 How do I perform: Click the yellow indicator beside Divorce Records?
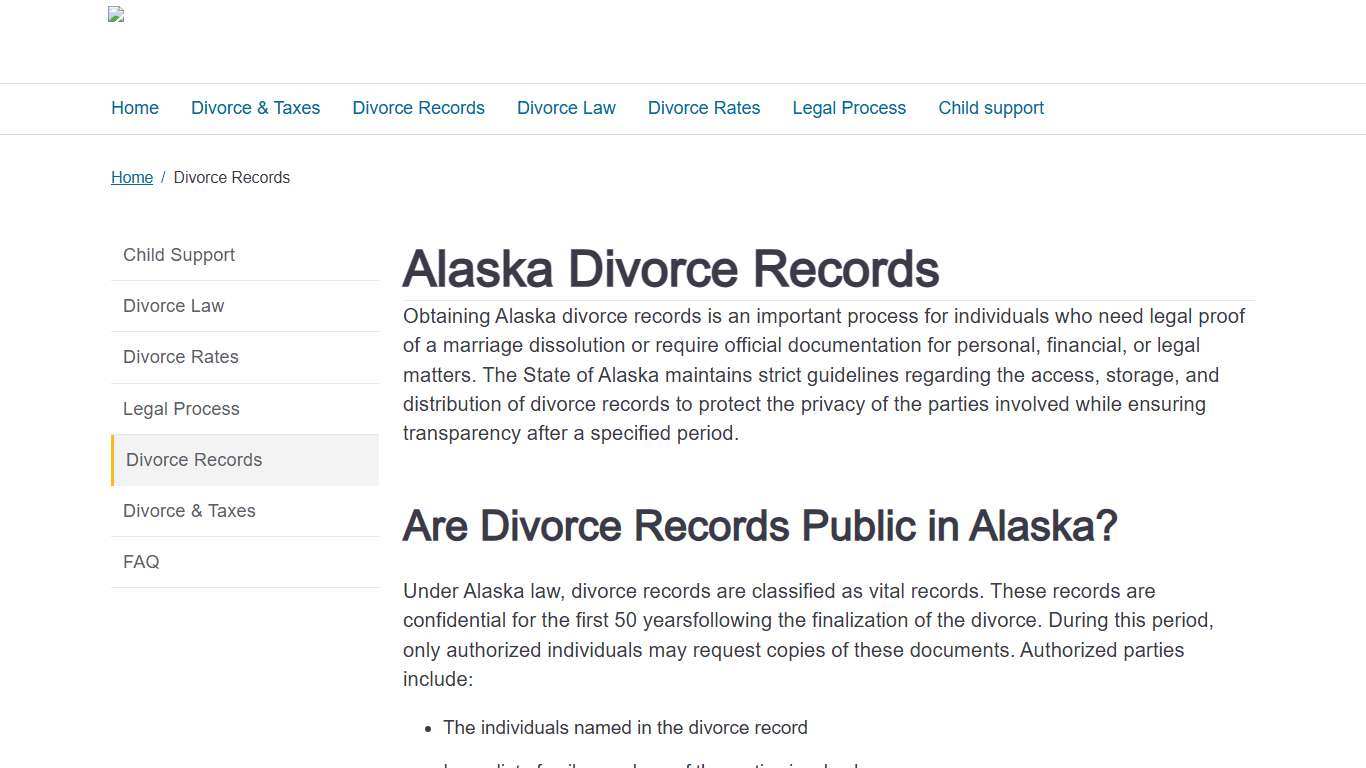pyautogui.click(x=112, y=460)
